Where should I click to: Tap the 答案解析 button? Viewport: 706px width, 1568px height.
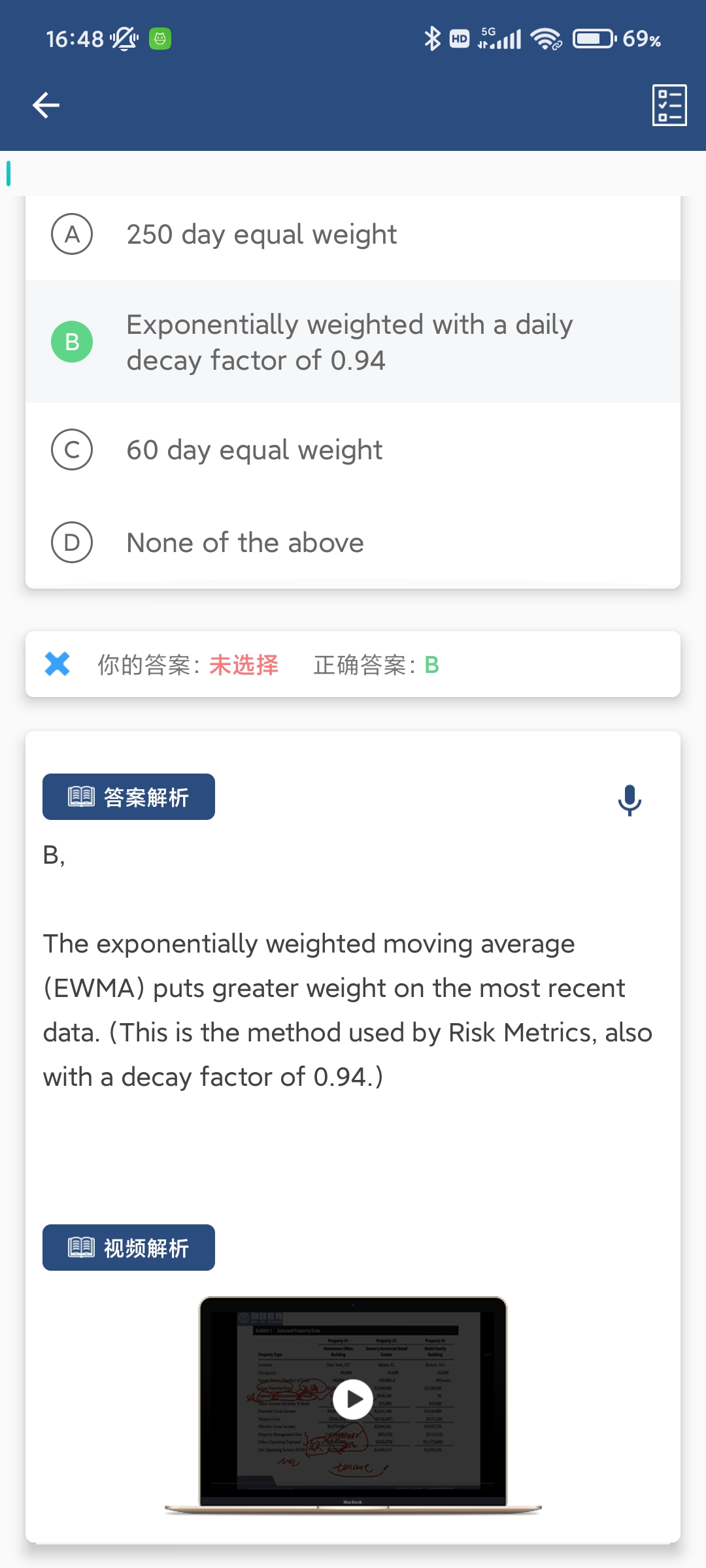click(x=129, y=797)
